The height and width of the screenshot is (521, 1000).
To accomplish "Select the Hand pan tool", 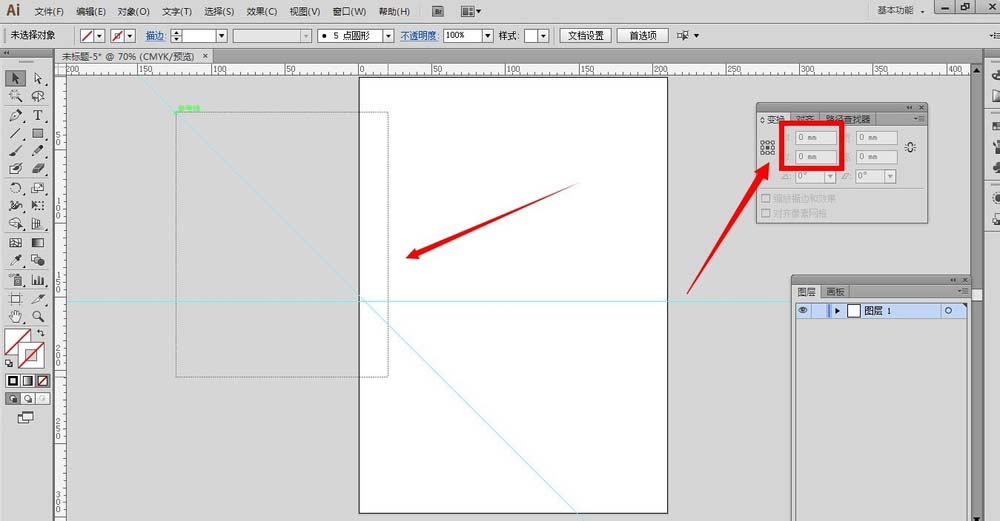I will point(16,316).
